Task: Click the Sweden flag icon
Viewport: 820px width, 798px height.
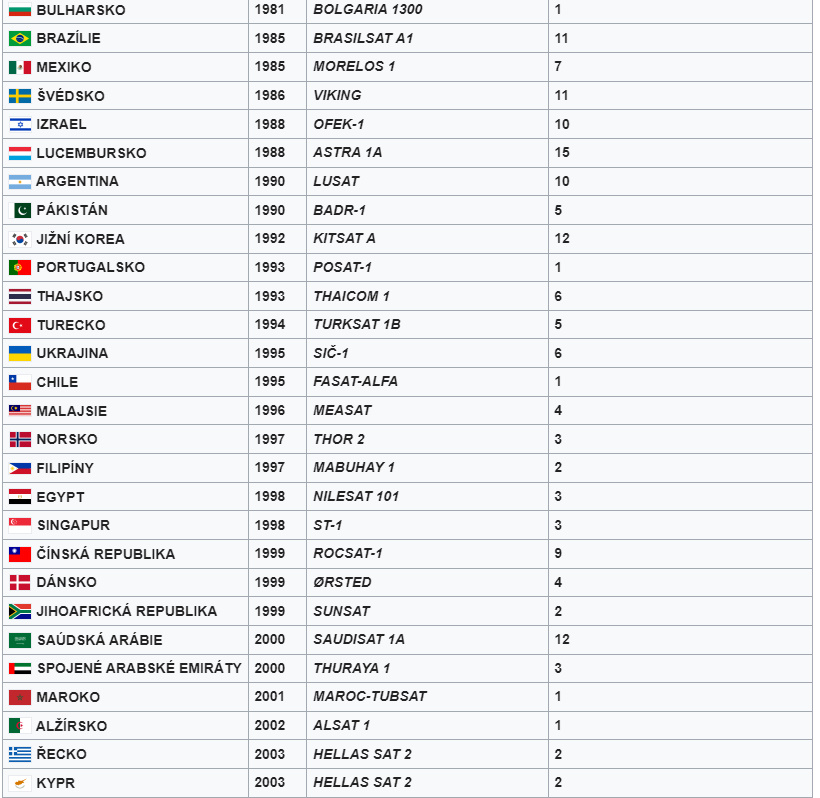Action: [20, 96]
